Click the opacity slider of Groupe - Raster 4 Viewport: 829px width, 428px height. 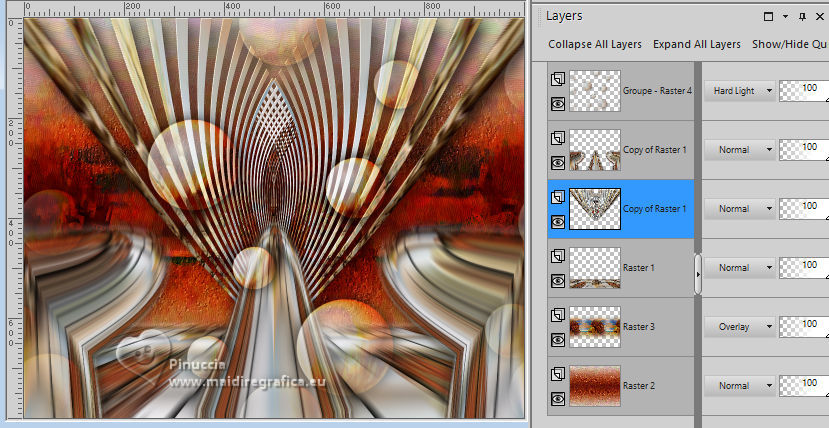(803, 91)
